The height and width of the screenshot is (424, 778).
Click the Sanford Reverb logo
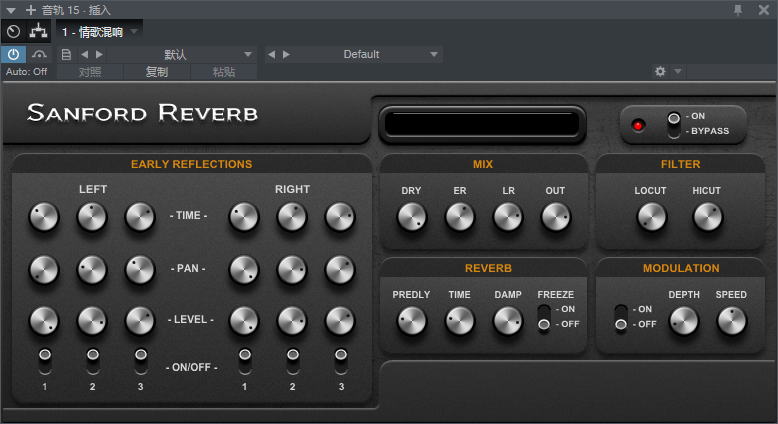pyautogui.click(x=142, y=113)
